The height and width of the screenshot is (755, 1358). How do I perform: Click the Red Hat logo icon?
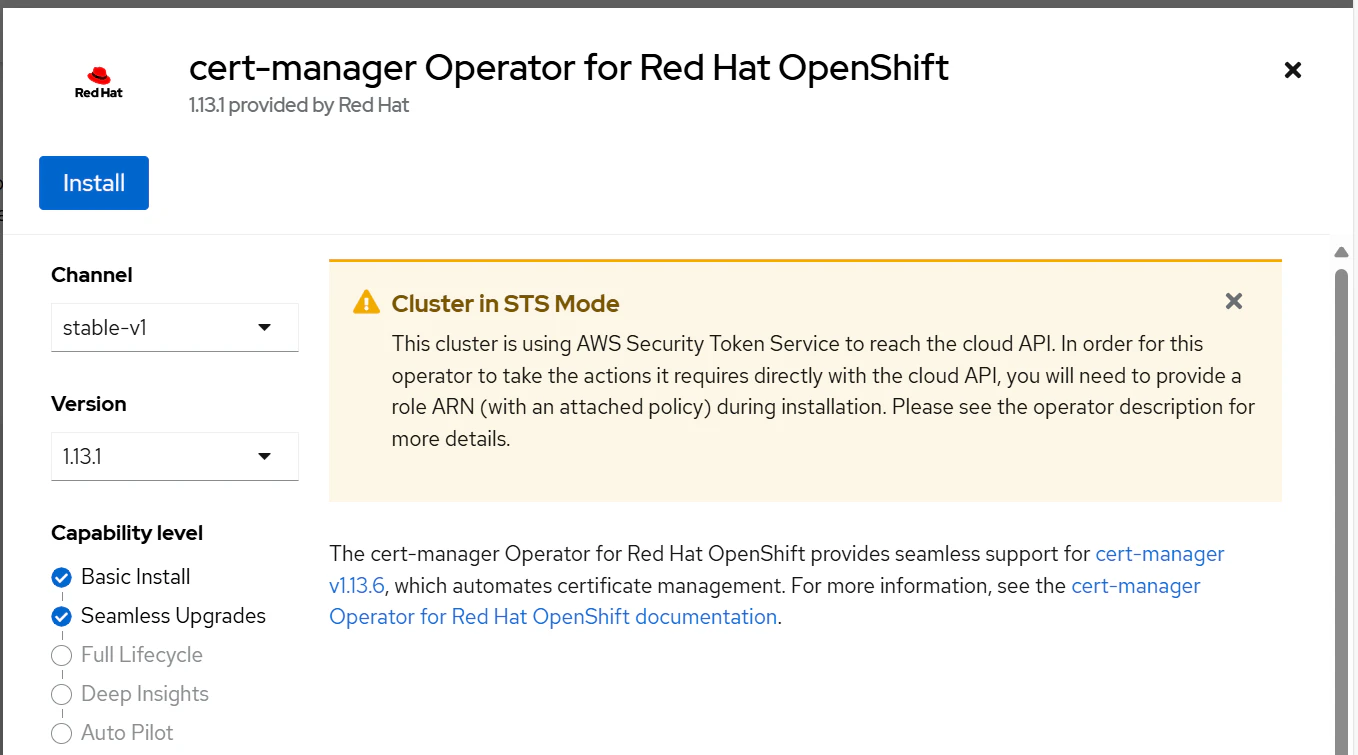99,82
